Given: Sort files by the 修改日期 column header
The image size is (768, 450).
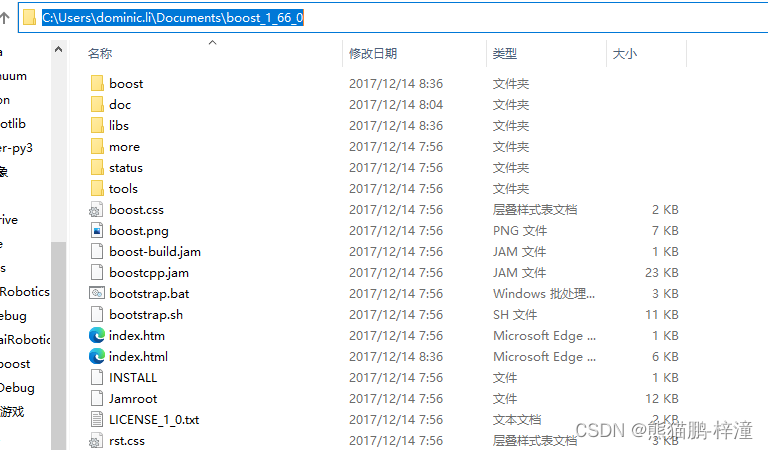Looking at the screenshot, I should 373,53.
